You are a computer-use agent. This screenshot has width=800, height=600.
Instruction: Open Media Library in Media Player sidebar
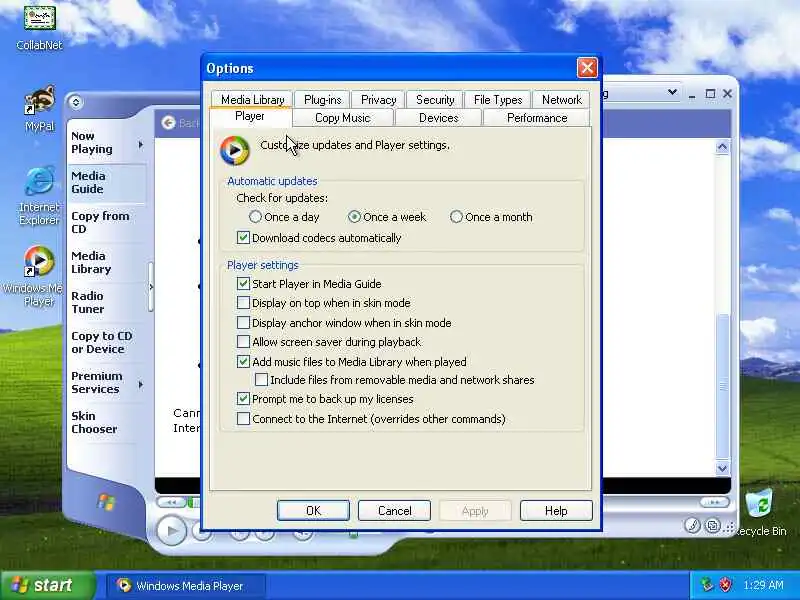click(x=106, y=262)
